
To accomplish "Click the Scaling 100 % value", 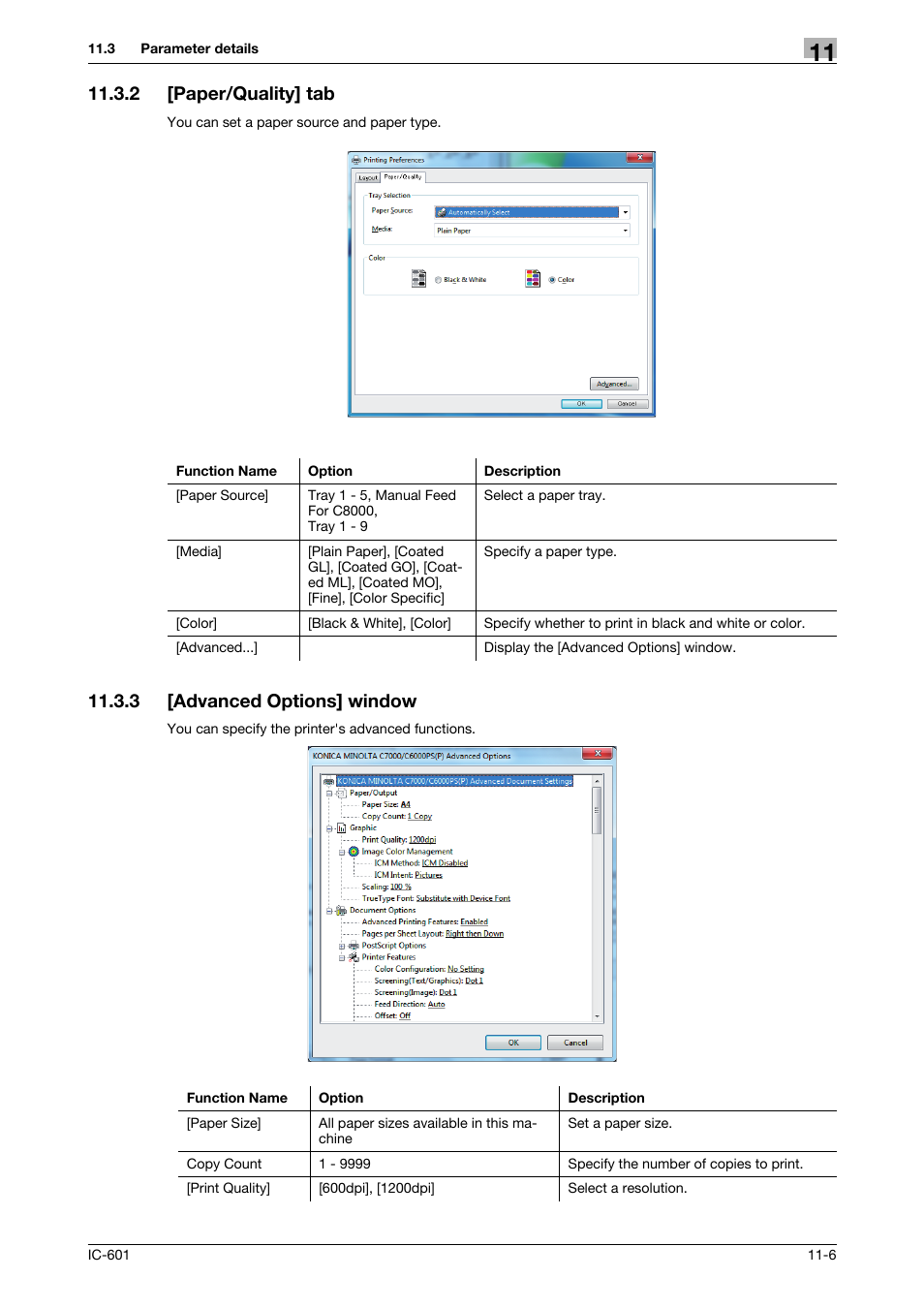I will click(401, 887).
